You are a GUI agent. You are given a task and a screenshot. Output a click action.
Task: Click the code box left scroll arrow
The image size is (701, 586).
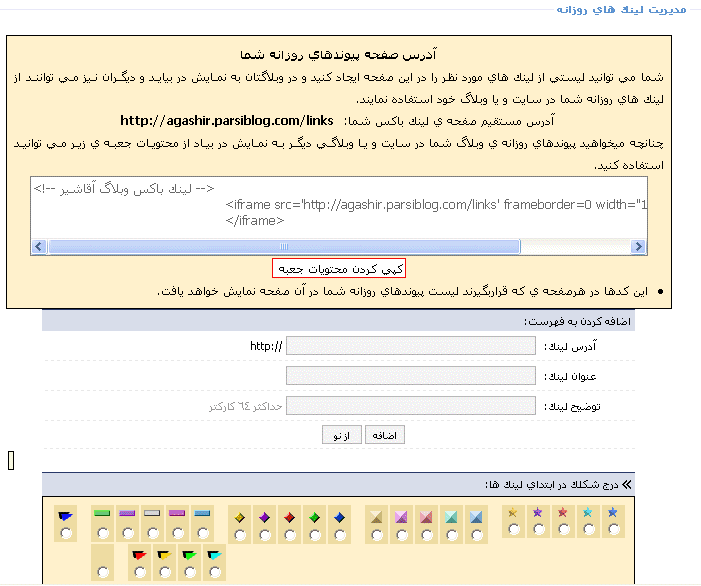point(39,246)
